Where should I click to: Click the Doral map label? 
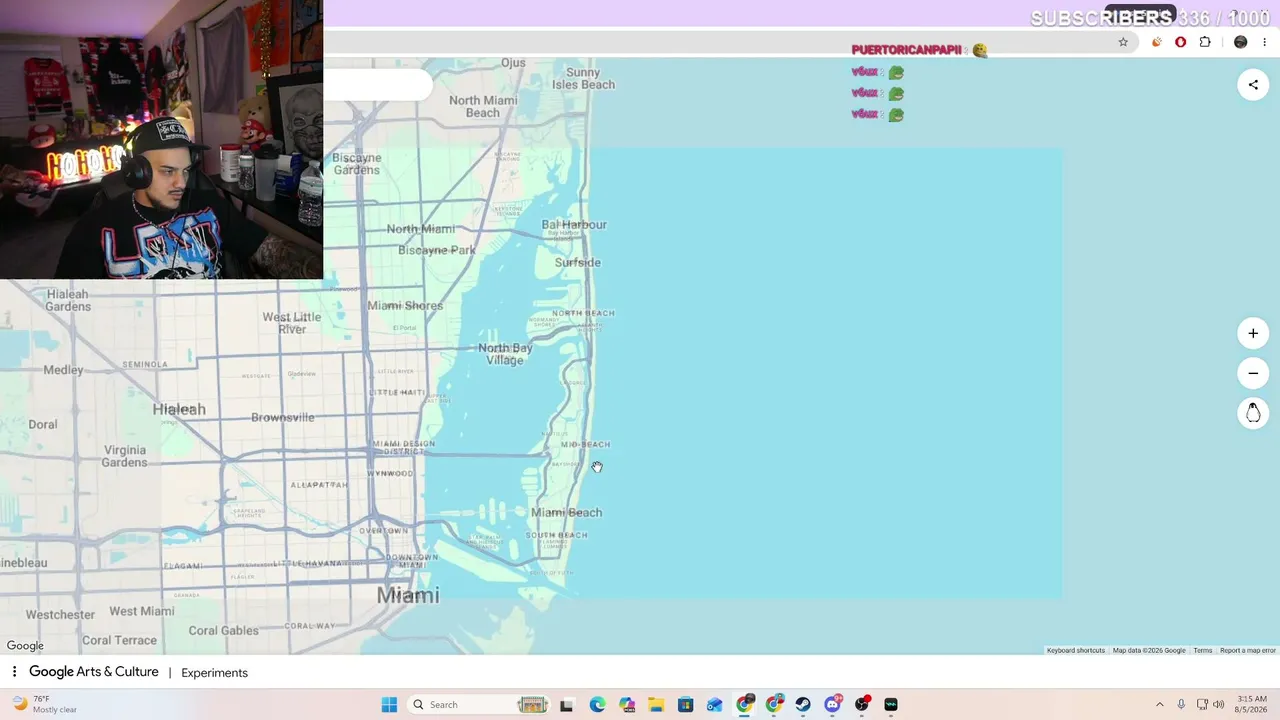43,424
